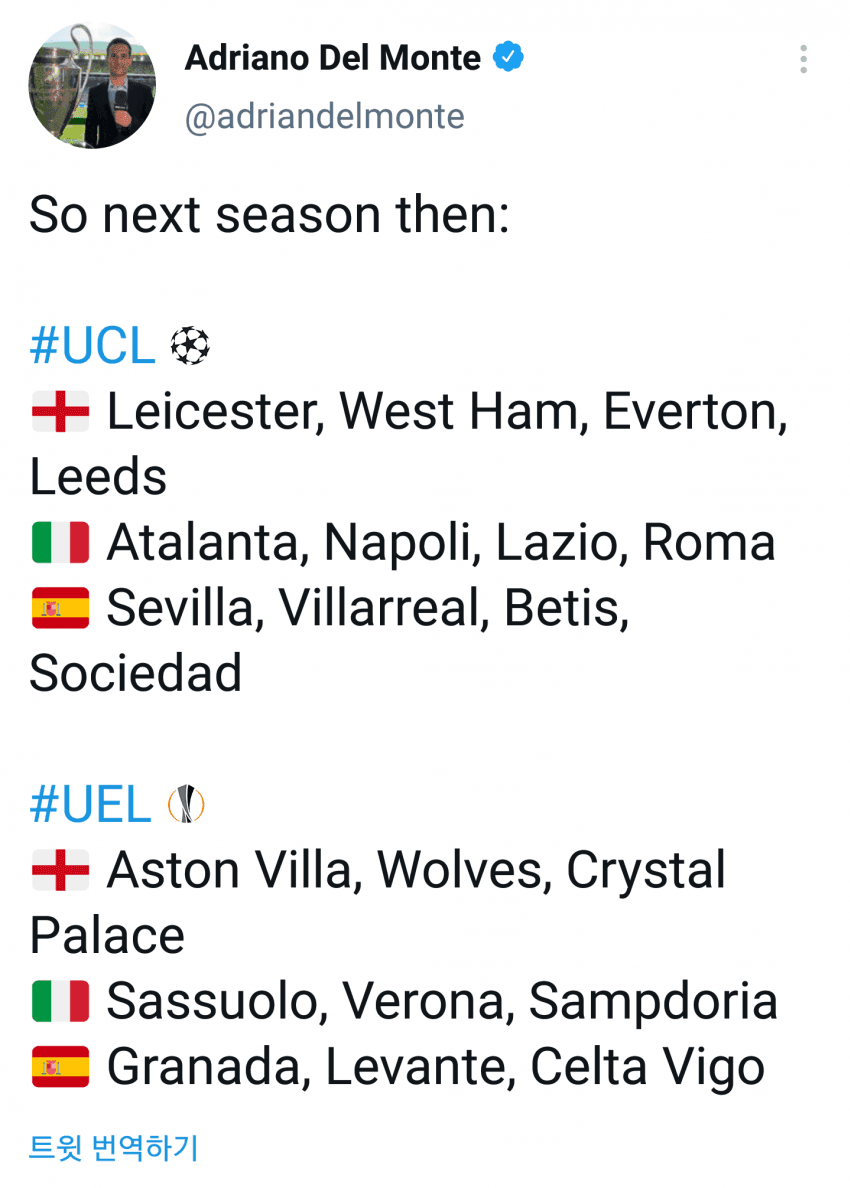Click the word Sociedad in the tweet
The height and width of the screenshot is (1188, 850).
coord(136,673)
